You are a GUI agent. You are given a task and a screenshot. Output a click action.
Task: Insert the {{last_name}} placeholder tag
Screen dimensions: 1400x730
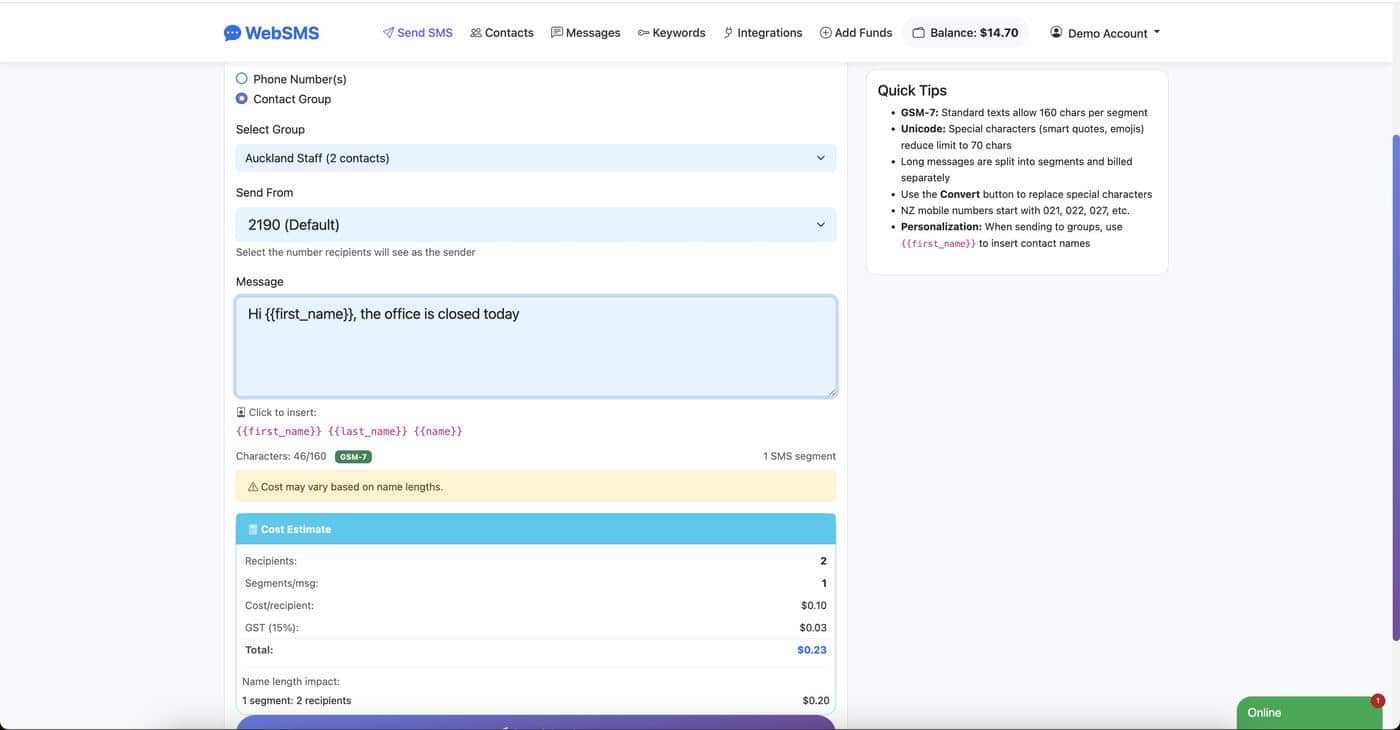click(367, 432)
